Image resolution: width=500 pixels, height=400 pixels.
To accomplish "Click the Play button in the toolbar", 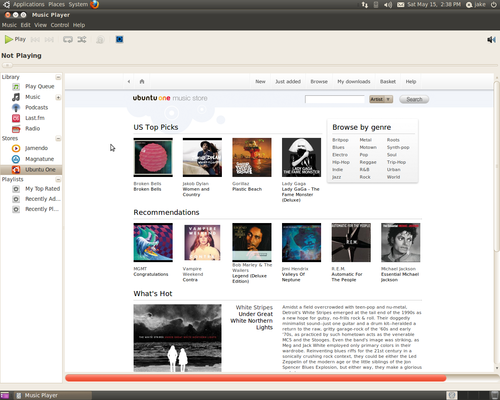I will pyautogui.click(x=15, y=39).
